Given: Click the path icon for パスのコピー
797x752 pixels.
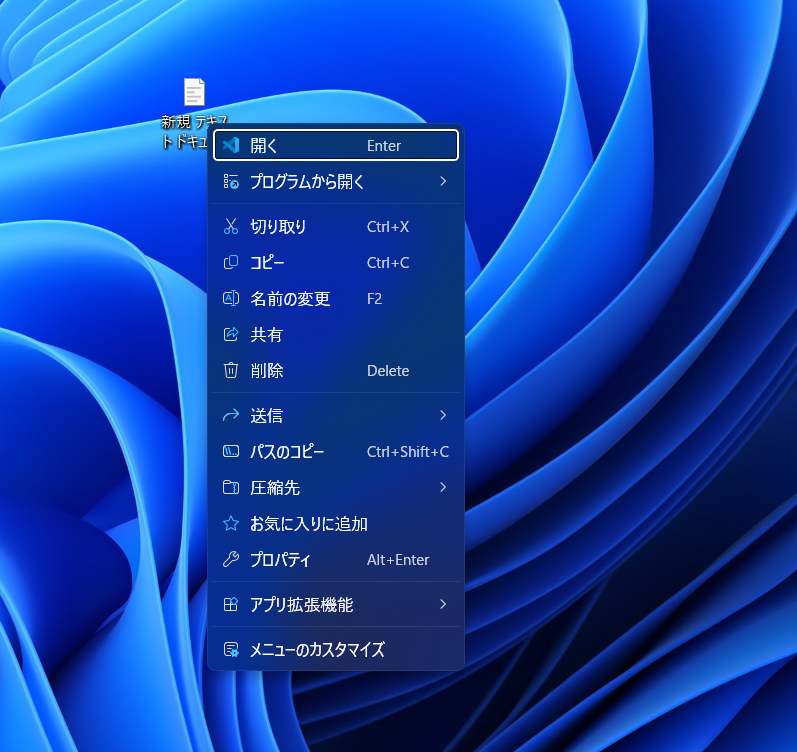Looking at the screenshot, I should click(231, 452).
